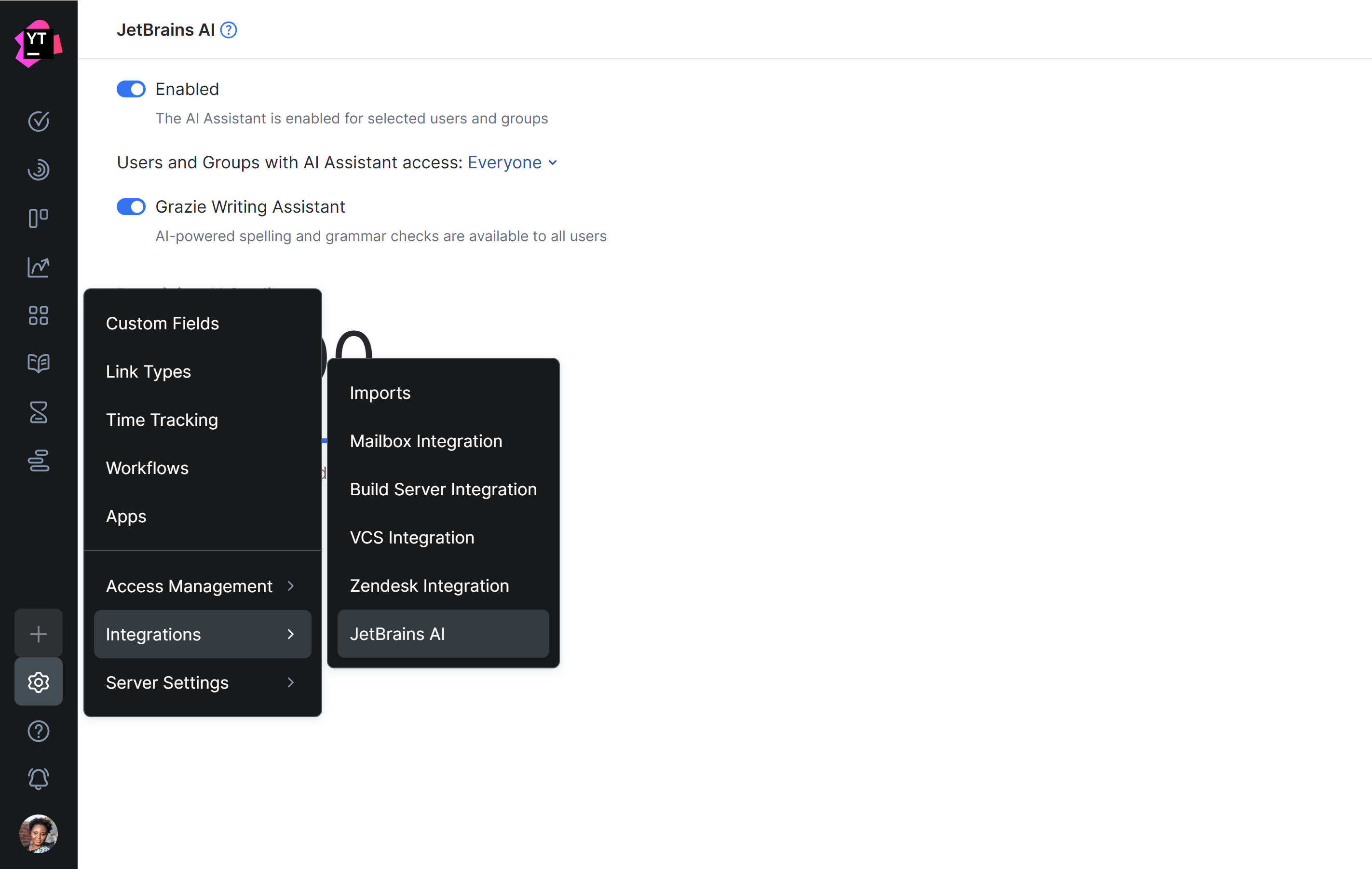Open the user profile avatar
Image resolution: width=1372 pixels, height=869 pixels.
click(x=38, y=834)
